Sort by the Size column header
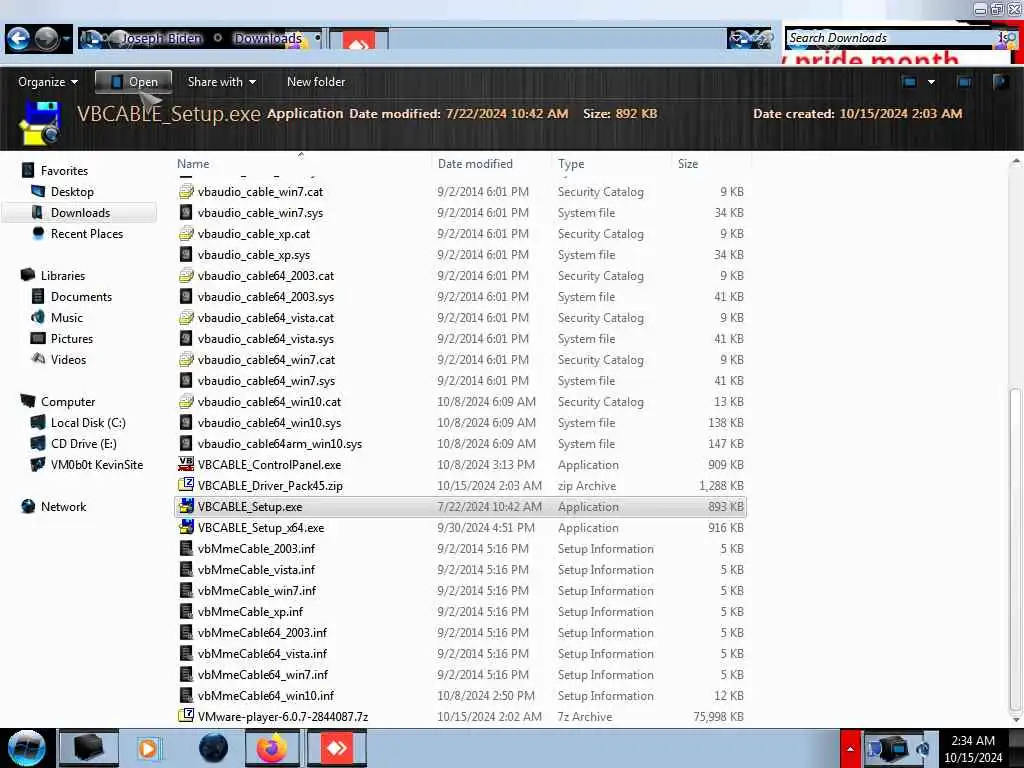Viewport: 1024px width, 768px height. click(x=688, y=164)
